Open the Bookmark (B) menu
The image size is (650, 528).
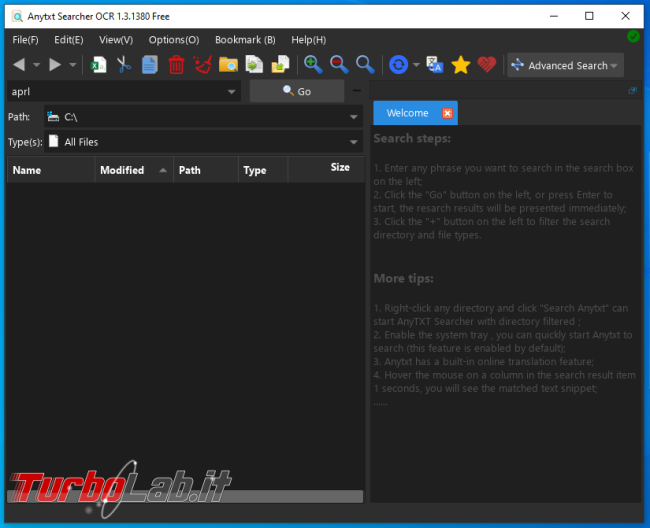(245, 40)
